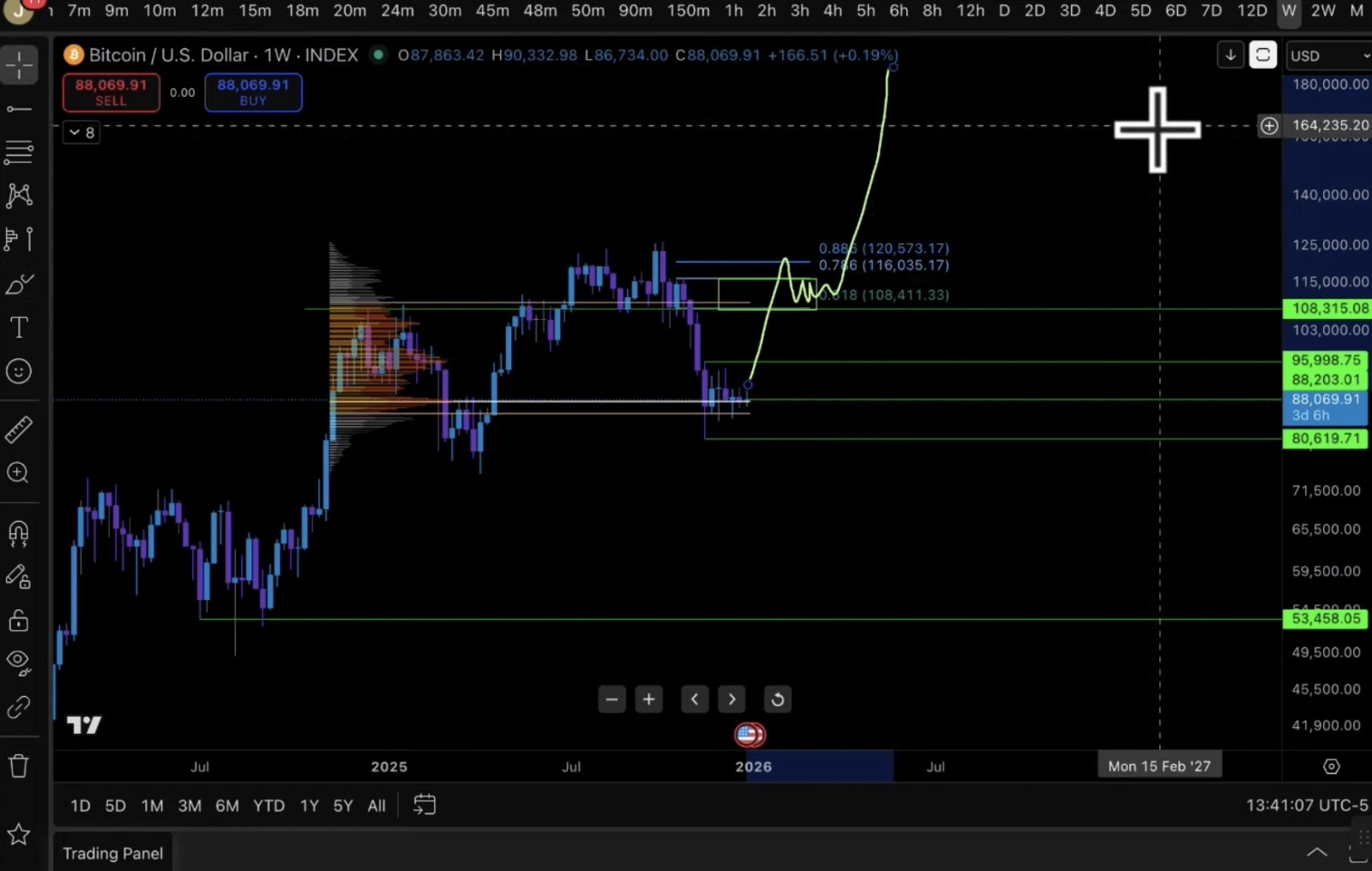Open the emoji and icons tool
Viewport: 1372px width, 871px height.
tap(19, 371)
